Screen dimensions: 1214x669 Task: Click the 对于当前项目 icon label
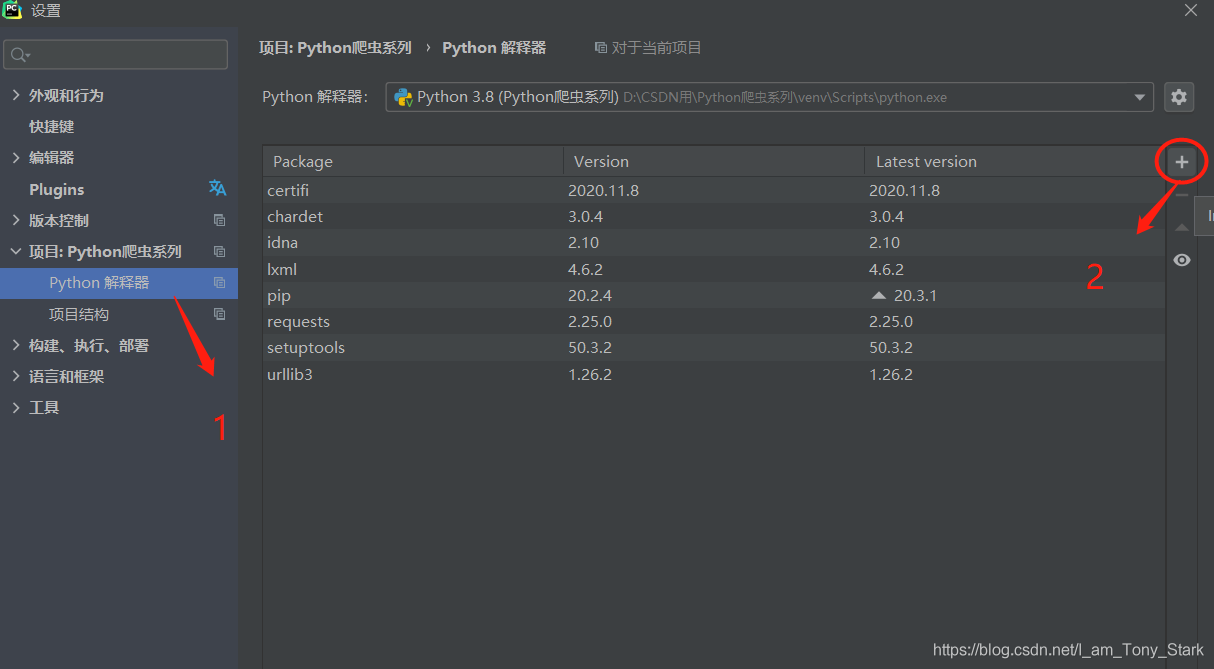pos(648,47)
